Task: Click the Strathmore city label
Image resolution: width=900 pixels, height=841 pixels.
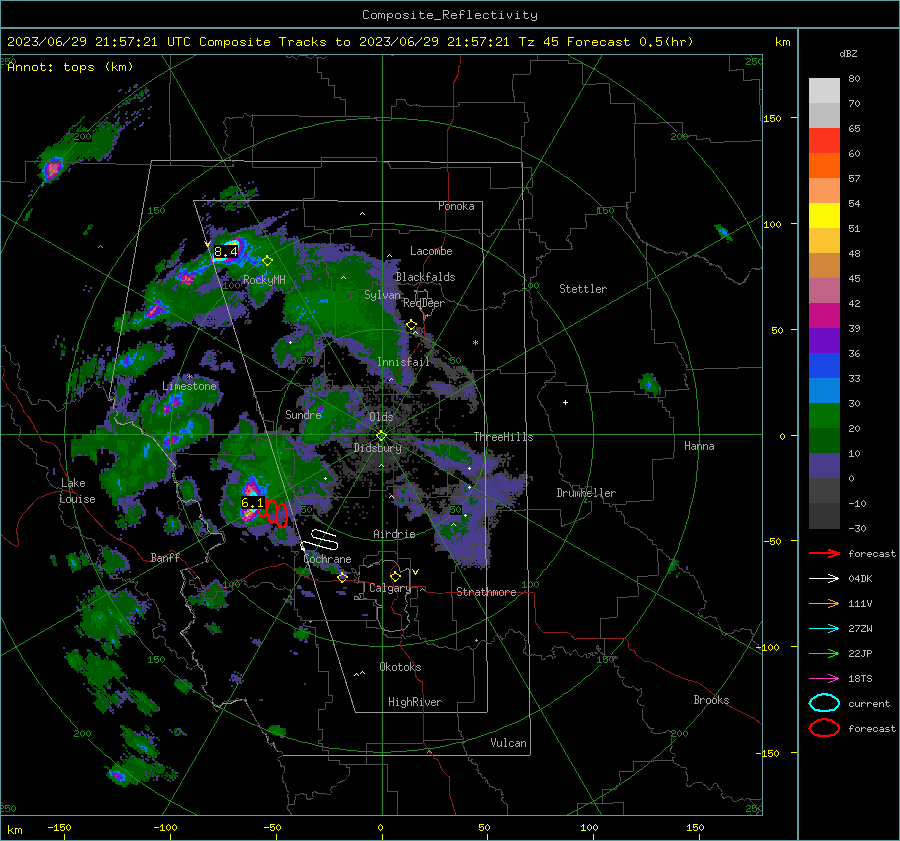Action: pos(486,592)
